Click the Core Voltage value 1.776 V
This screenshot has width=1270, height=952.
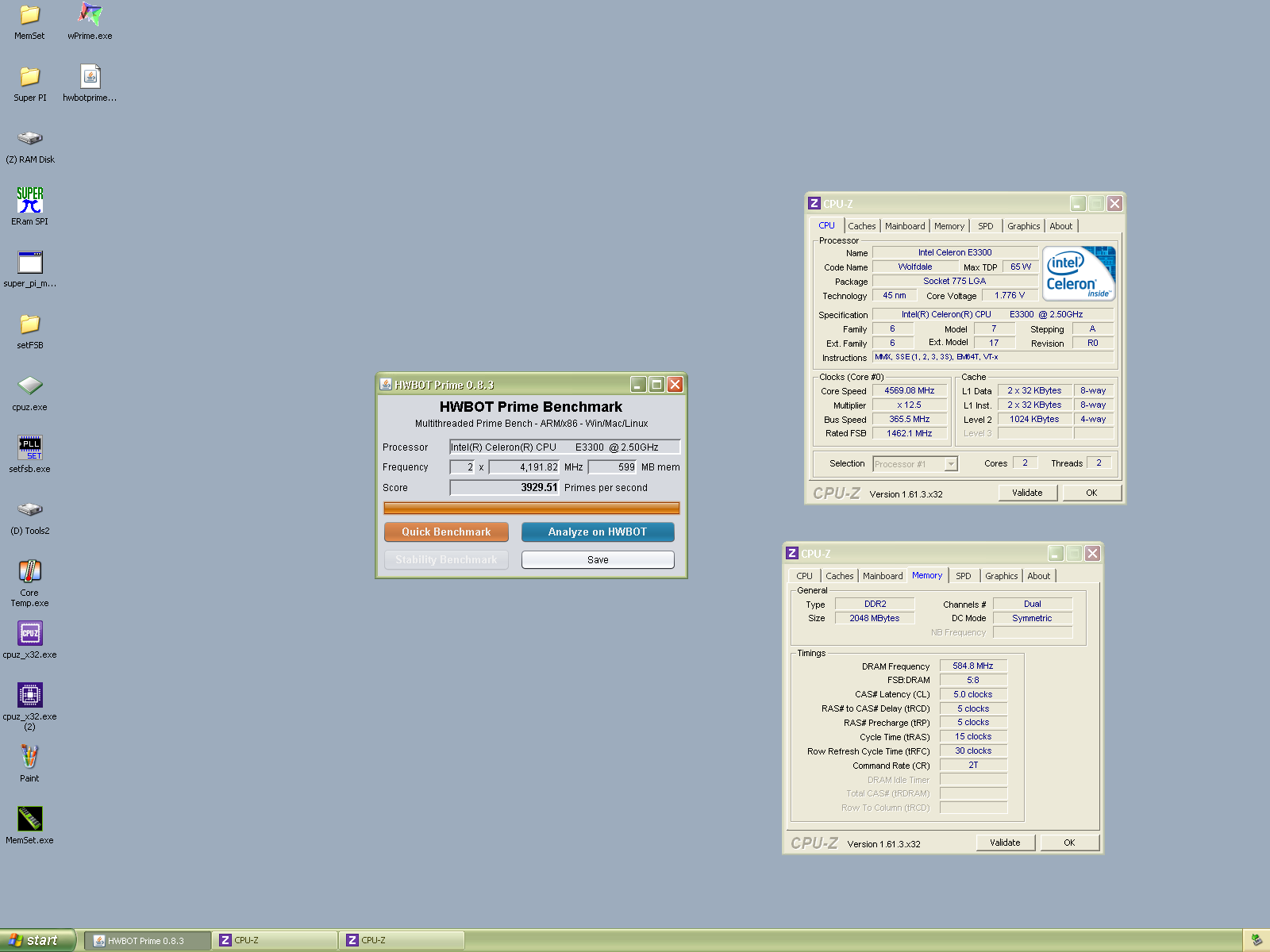1009,295
